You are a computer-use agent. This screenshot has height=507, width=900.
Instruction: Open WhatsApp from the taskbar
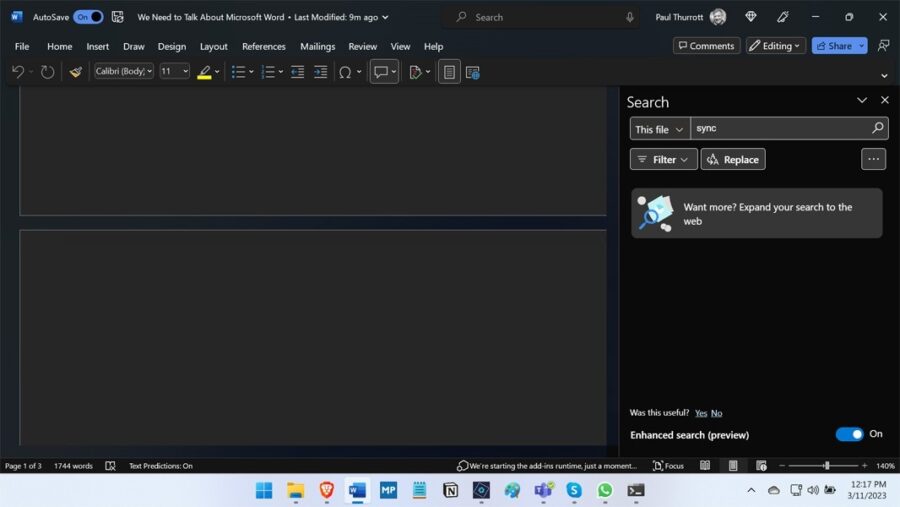pos(604,490)
